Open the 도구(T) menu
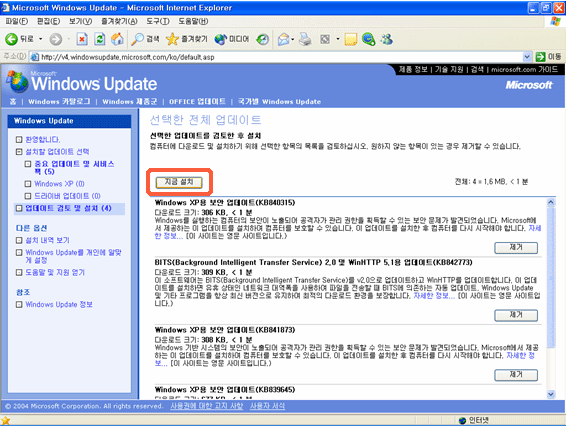 click(158, 21)
